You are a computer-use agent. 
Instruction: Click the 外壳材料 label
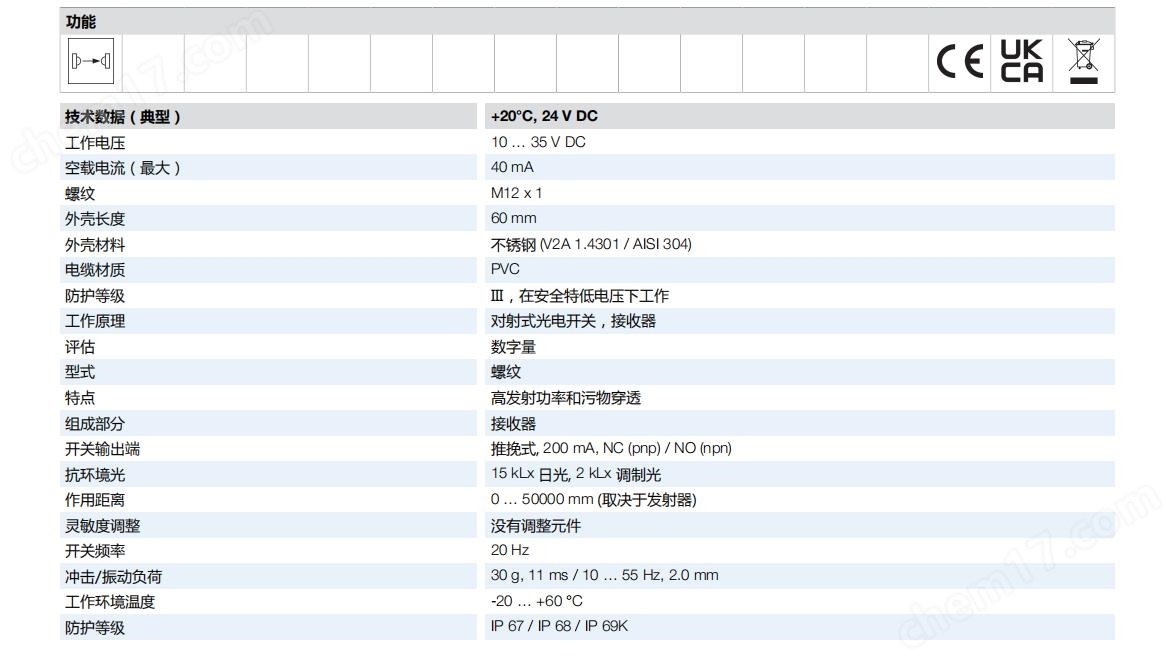coord(95,244)
